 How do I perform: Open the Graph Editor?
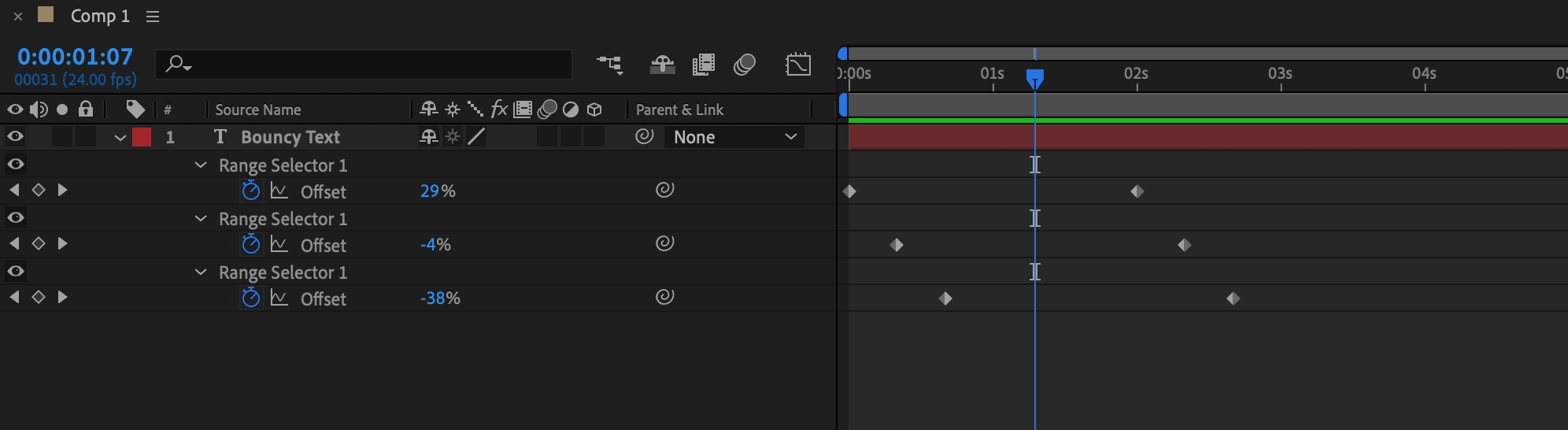tap(798, 65)
